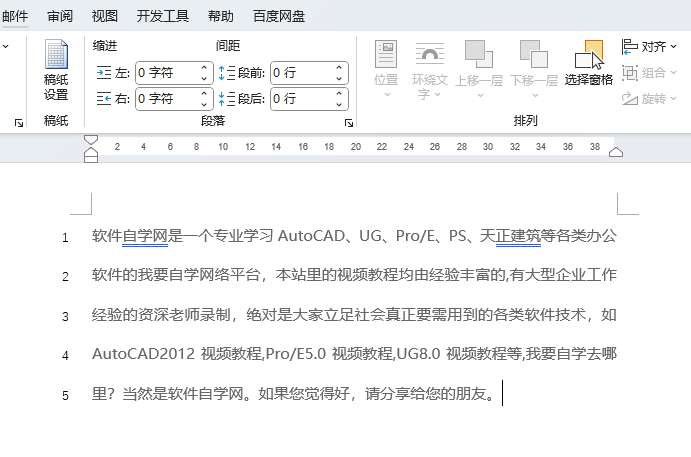The width and height of the screenshot is (691, 457).
Task: Click the 旋转 rotate icon
Action: [630, 99]
